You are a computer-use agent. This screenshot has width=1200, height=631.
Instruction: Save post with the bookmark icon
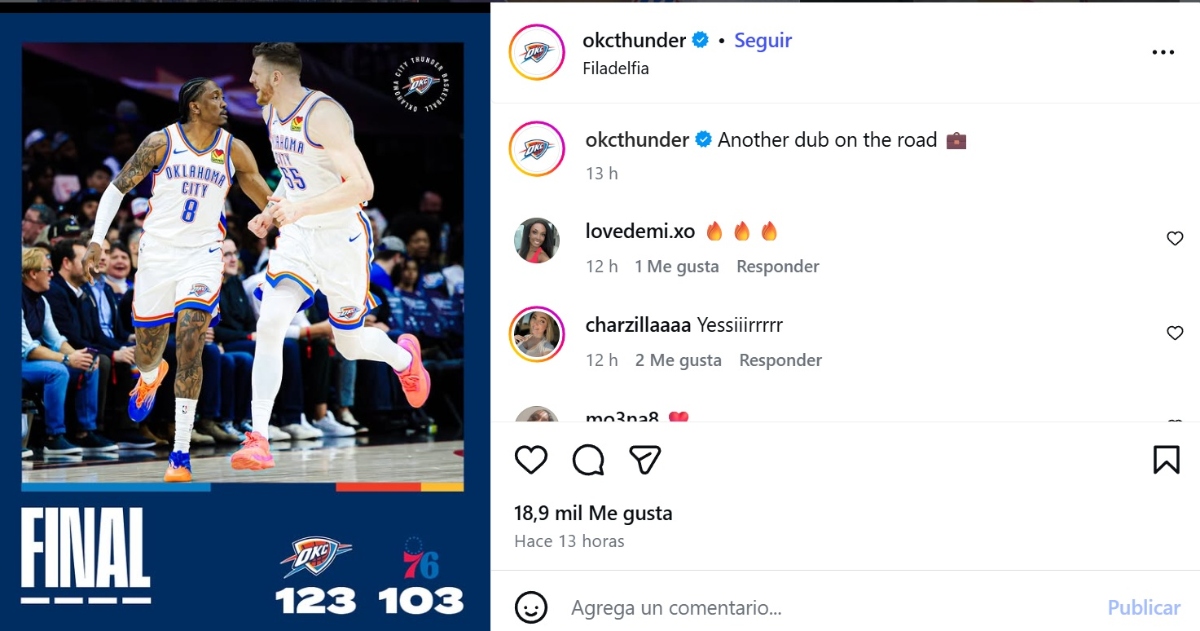pos(1166,459)
